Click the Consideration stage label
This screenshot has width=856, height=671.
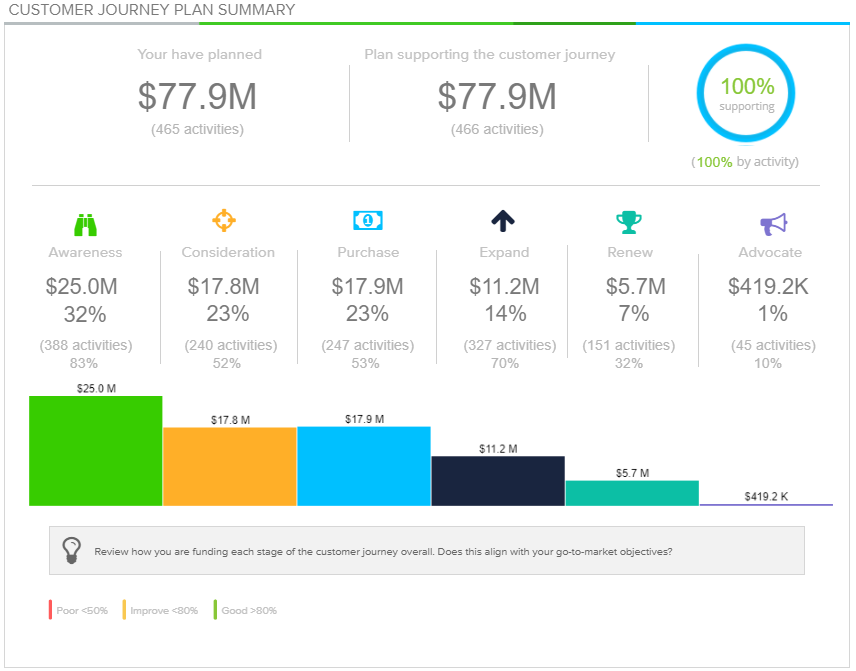(228, 252)
